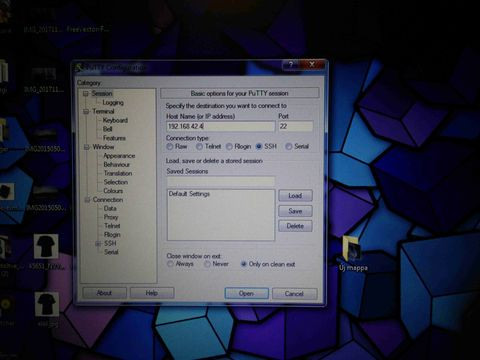
Task: Expand the SSH tree node
Action: click(98, 244)
